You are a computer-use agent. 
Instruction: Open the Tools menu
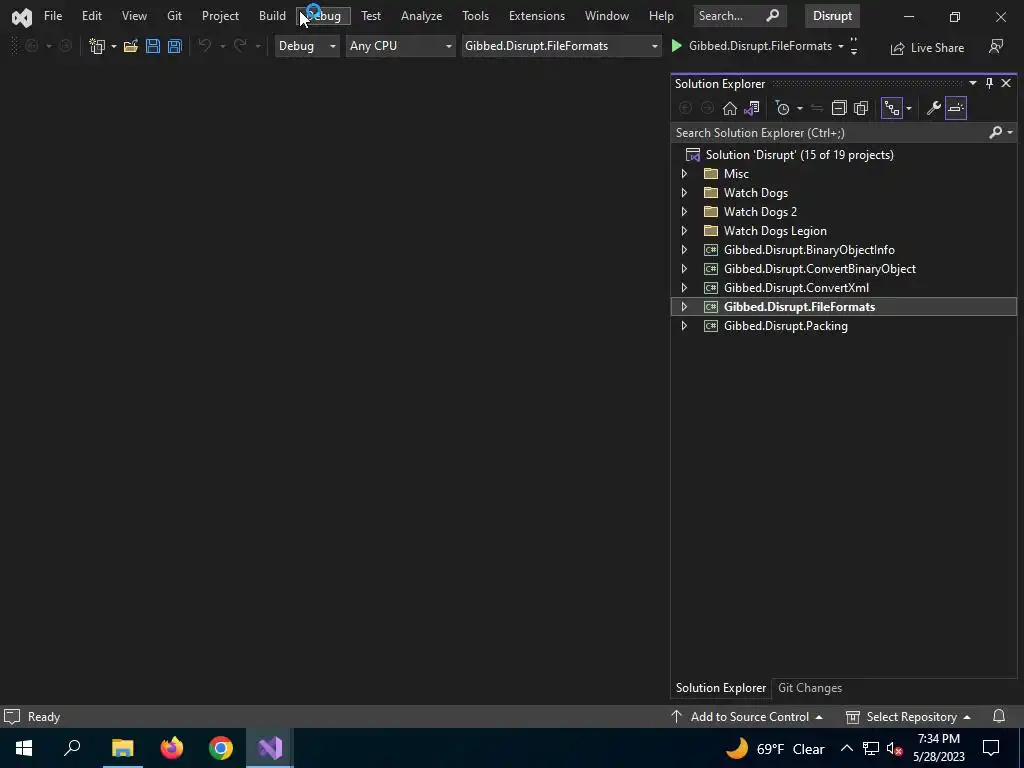click(475, 16)
